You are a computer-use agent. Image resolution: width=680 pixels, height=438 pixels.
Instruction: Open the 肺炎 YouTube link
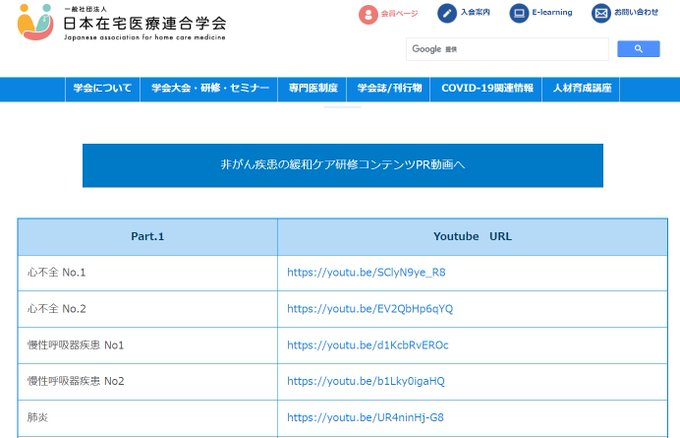[365, 418]
